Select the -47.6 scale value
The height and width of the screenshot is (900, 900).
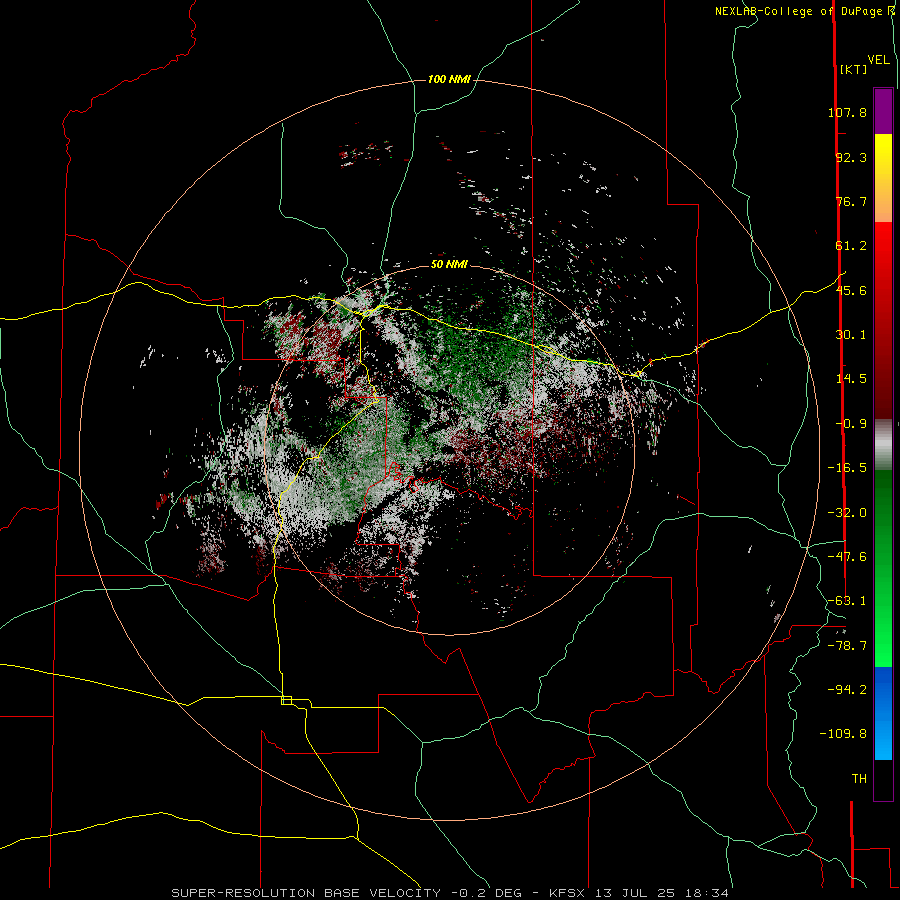(x=847, y=557)
